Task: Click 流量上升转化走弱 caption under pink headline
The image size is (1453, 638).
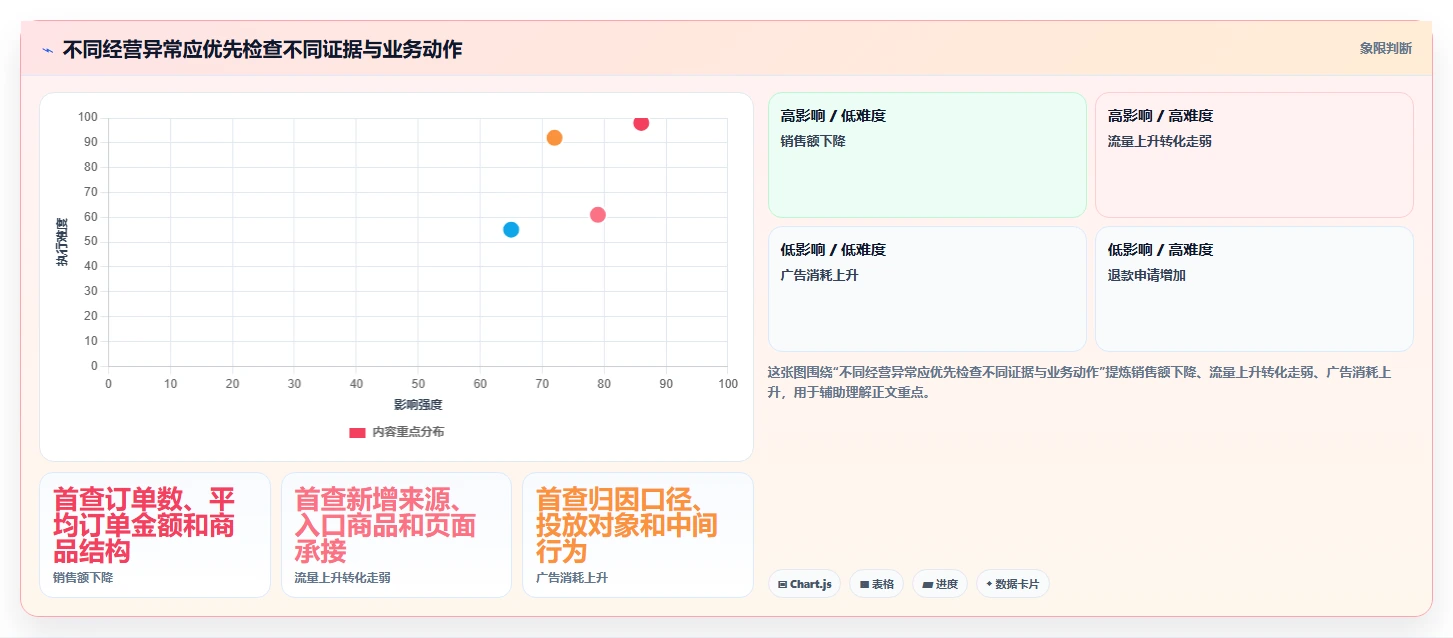Action: coord(342,578)
